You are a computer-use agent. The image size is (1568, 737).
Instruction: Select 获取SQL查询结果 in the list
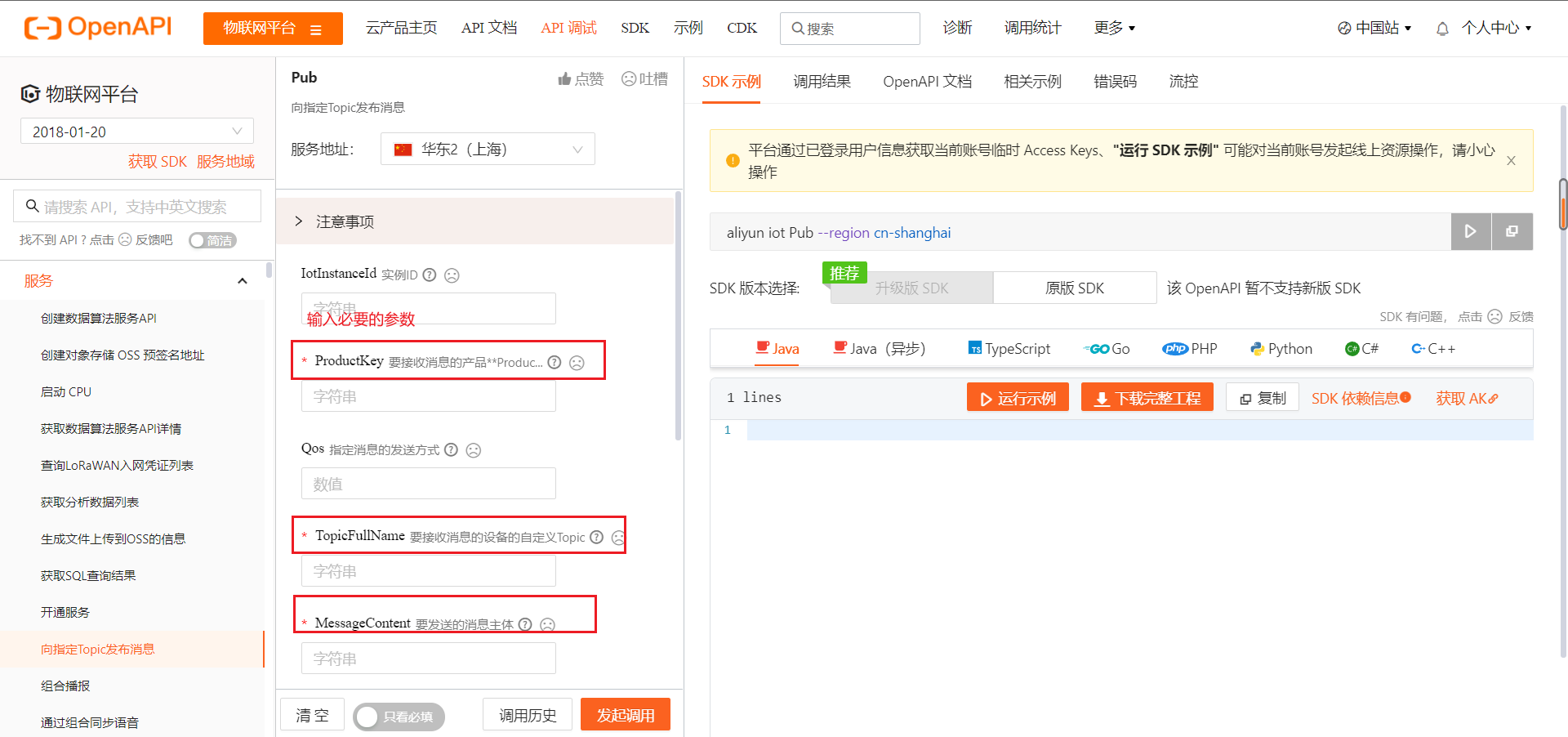point(88,575)
